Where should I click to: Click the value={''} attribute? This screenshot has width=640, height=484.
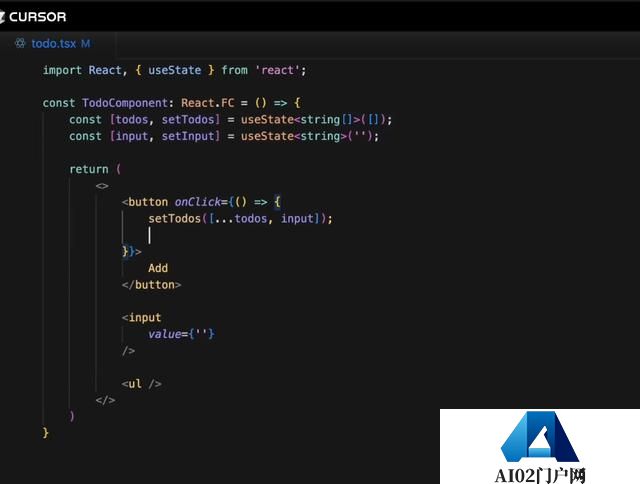(x=181, y=334)
